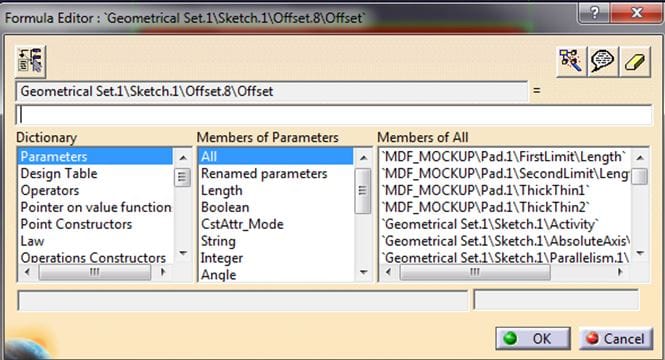Select Boolean parameter type
The height and width of the screenshot is (360, 665).
tap(225, 207)
